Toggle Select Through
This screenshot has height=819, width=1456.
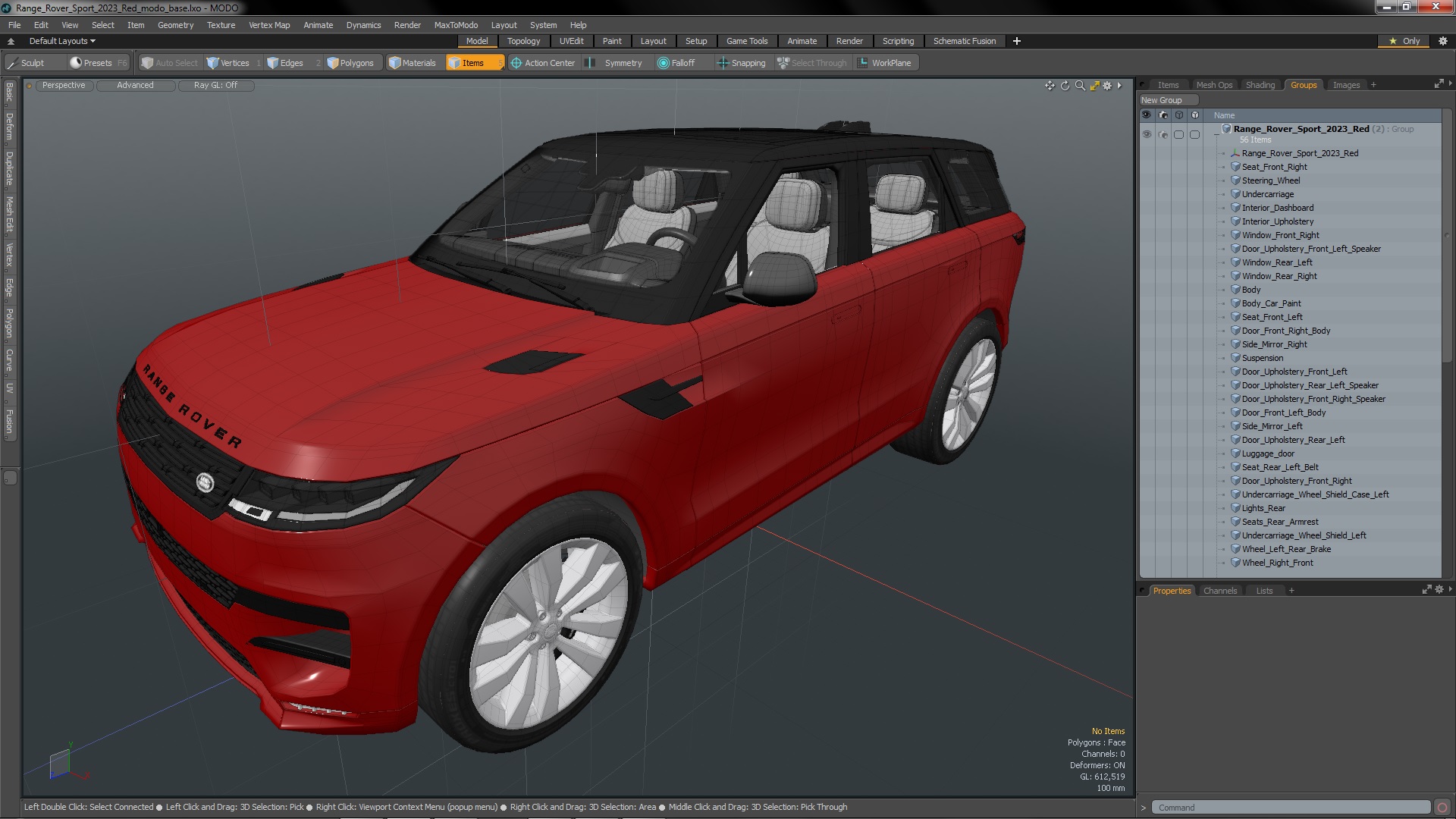pyautogui.click(x=812, y=63)
